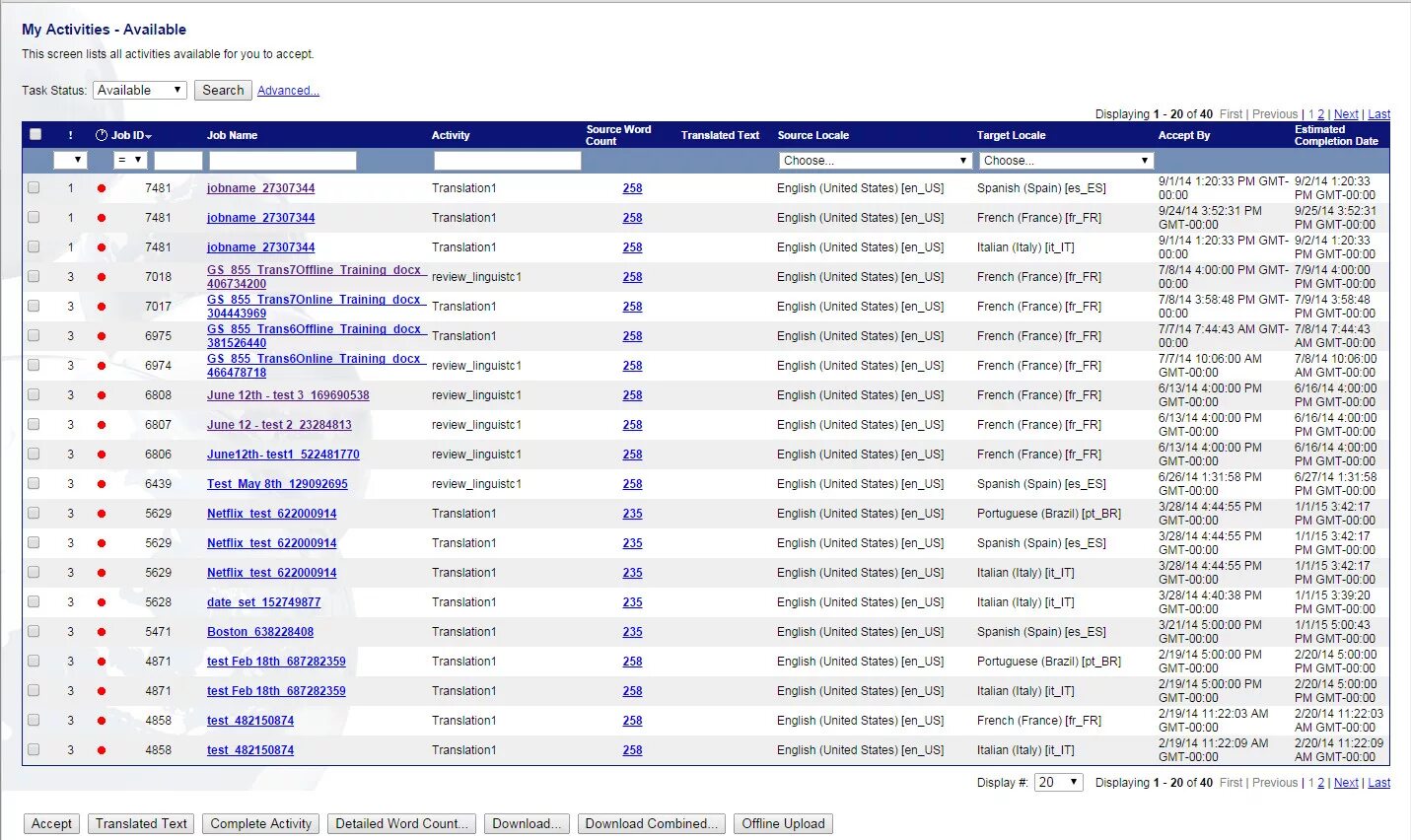Open the Display # dropdown showing 20
This screenshot has height=840, width=1411.
point(1057,782)
